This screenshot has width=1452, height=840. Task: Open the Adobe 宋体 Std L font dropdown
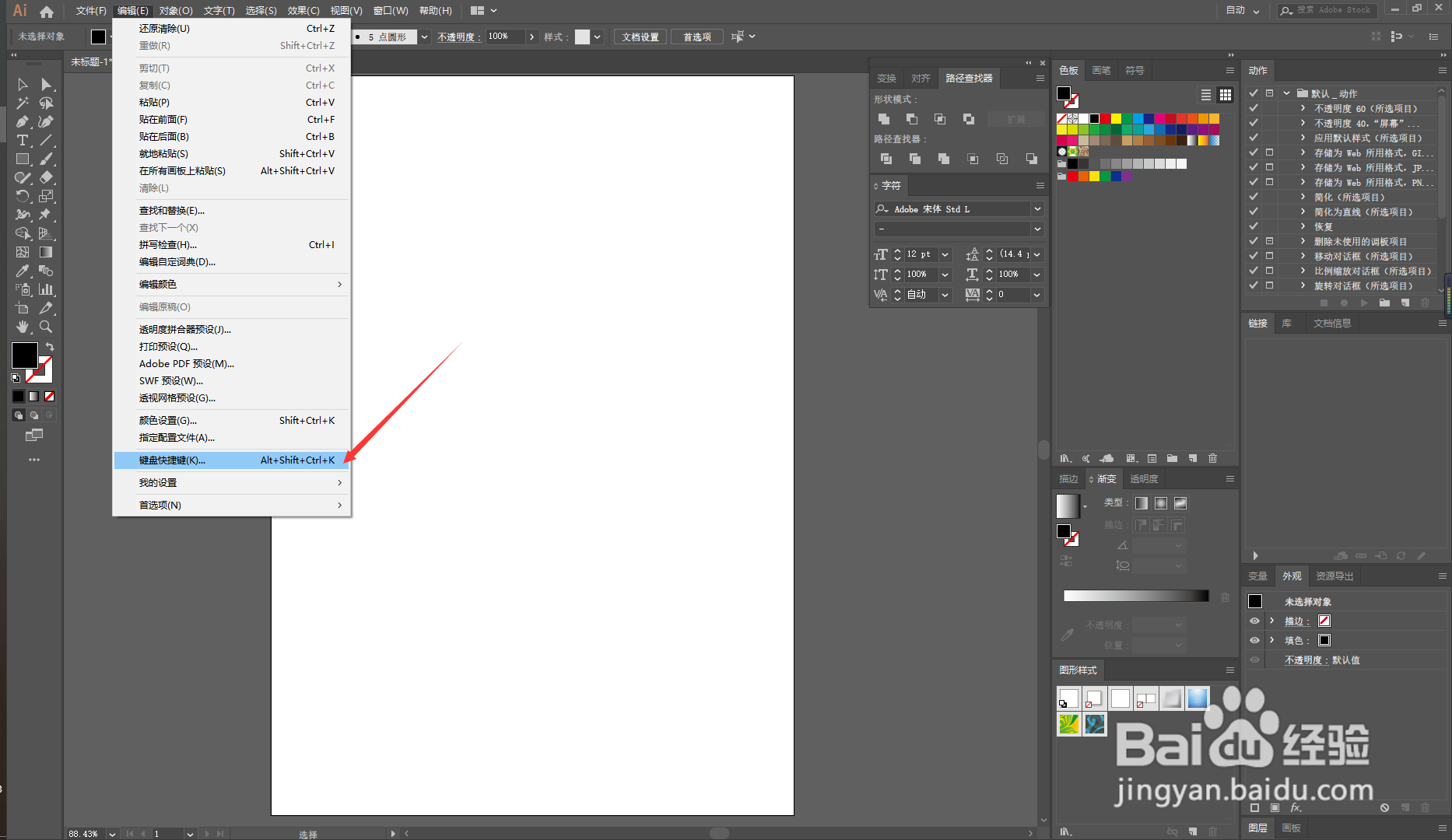pos(1037,209)
